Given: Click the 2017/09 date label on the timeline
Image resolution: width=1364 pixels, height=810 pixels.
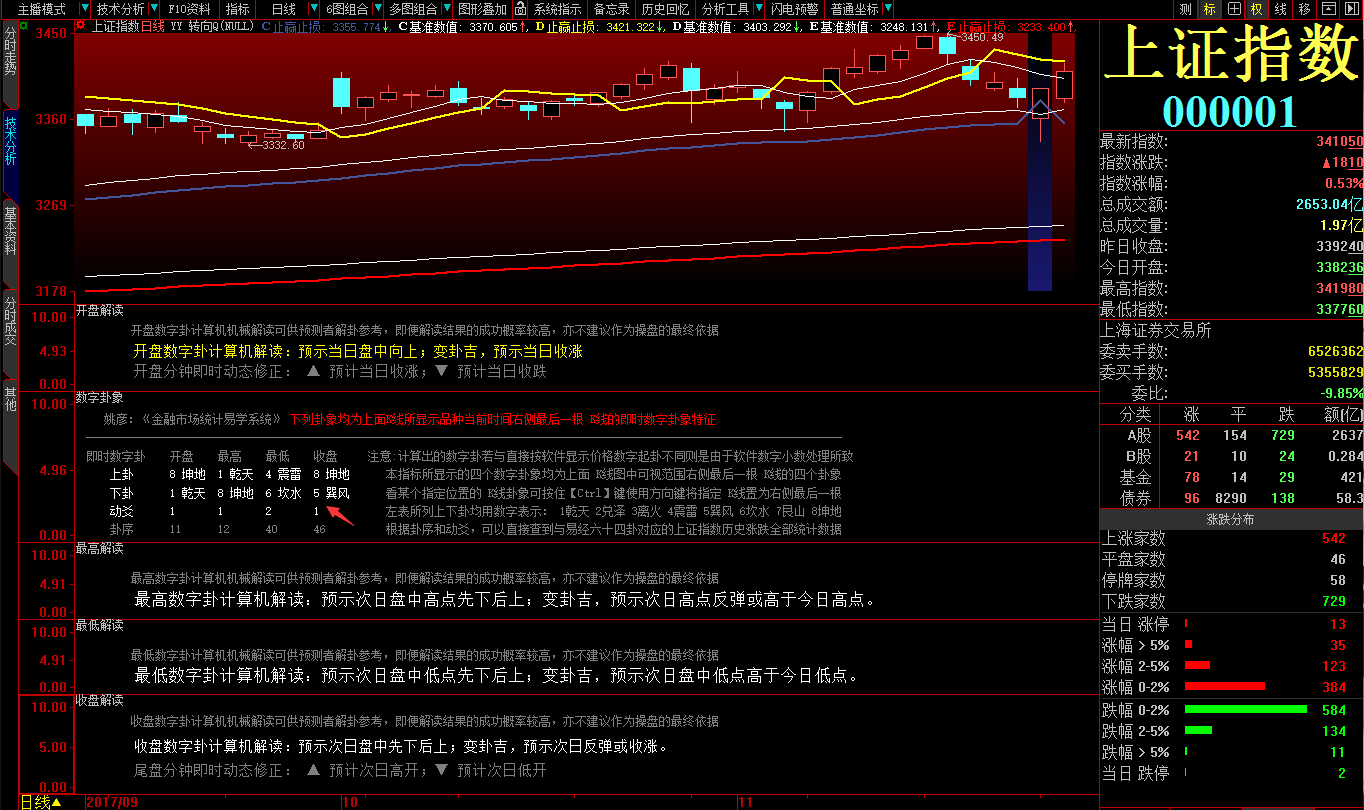Looking at the screenshot, I should 112,802.
